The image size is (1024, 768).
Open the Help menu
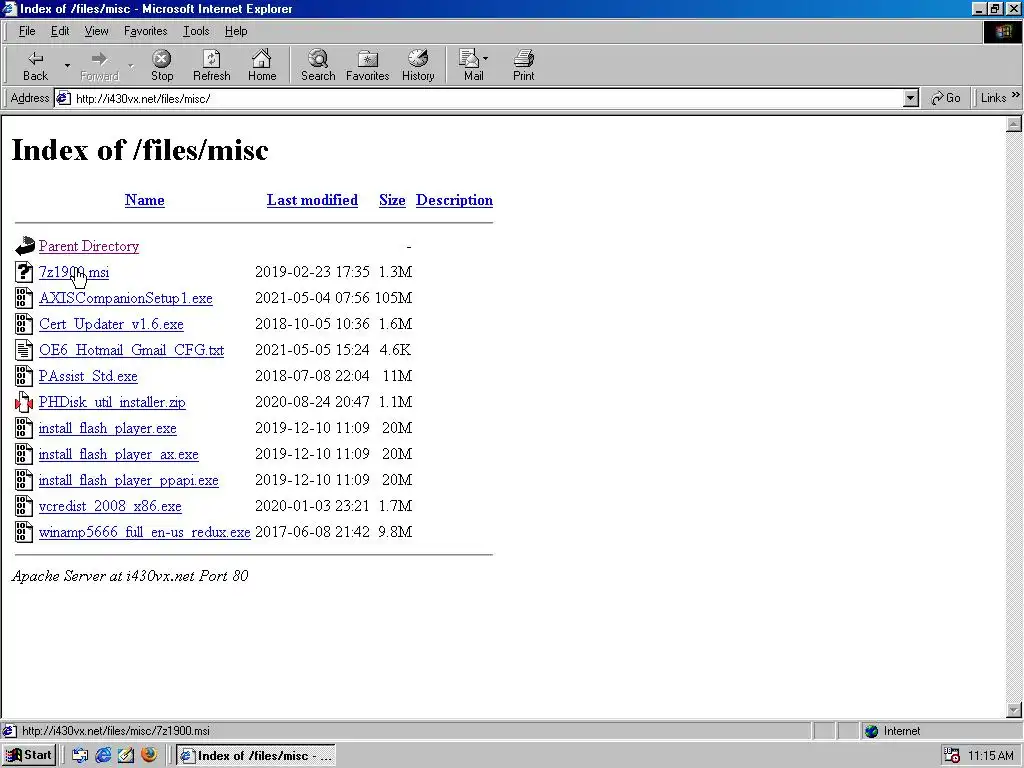(x=236, y=31)
